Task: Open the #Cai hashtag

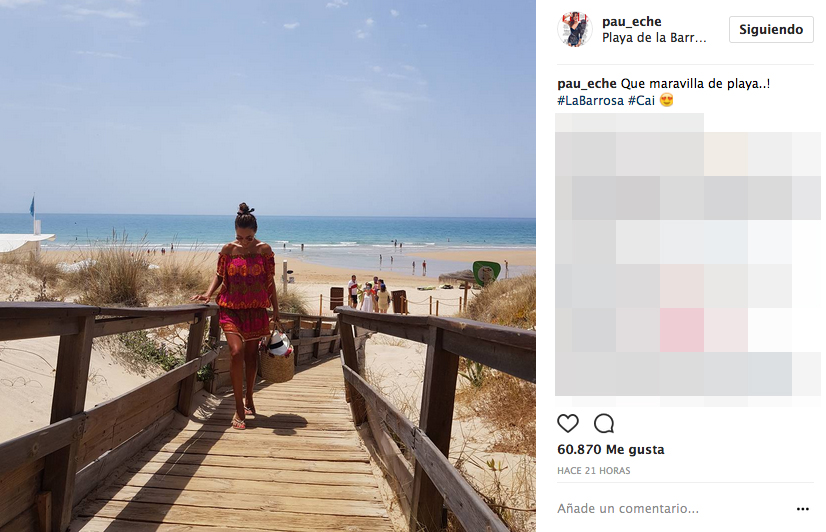Action: point(641,100)
